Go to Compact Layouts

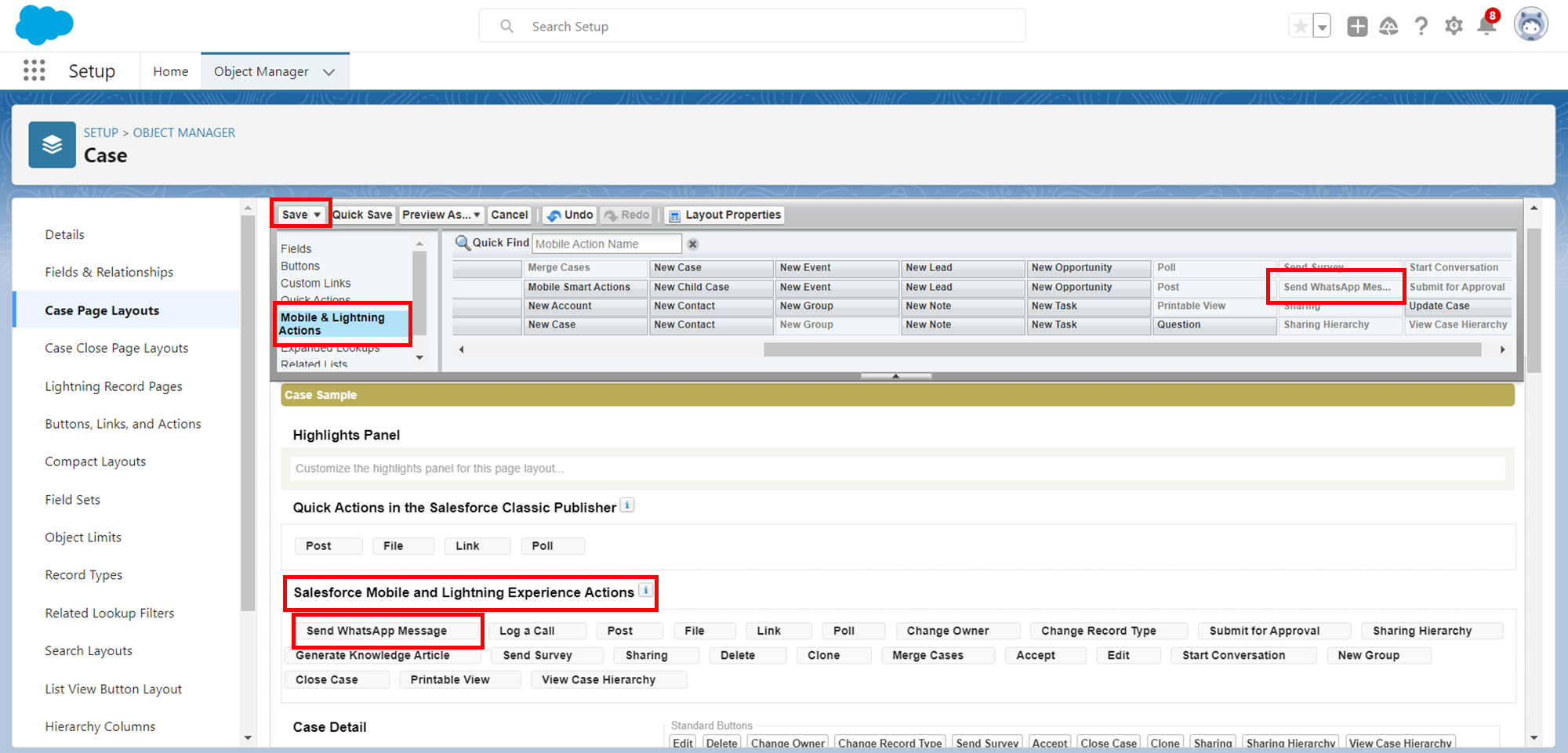pos(96,462)
